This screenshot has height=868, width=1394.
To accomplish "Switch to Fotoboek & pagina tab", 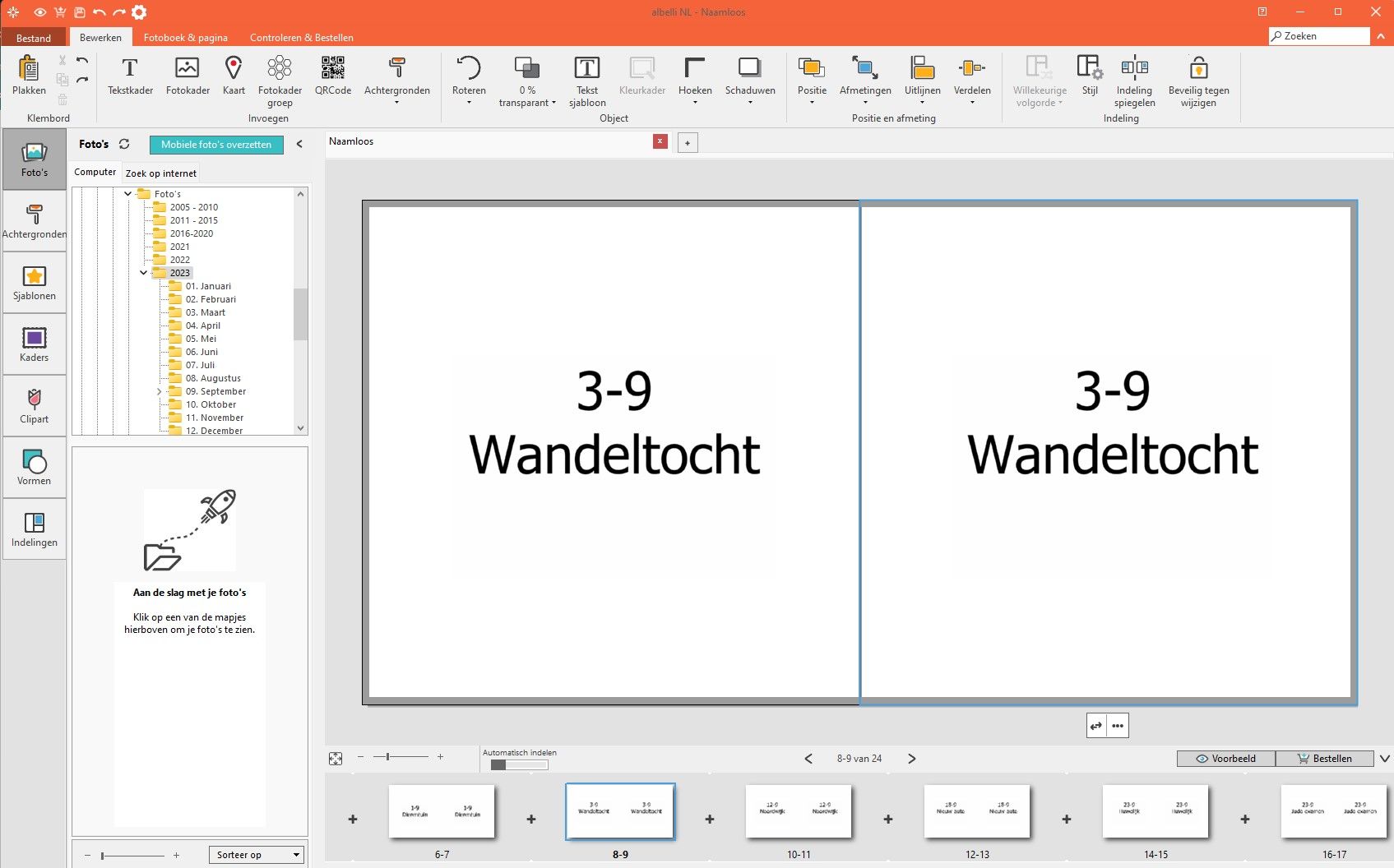I will point(186,38).
